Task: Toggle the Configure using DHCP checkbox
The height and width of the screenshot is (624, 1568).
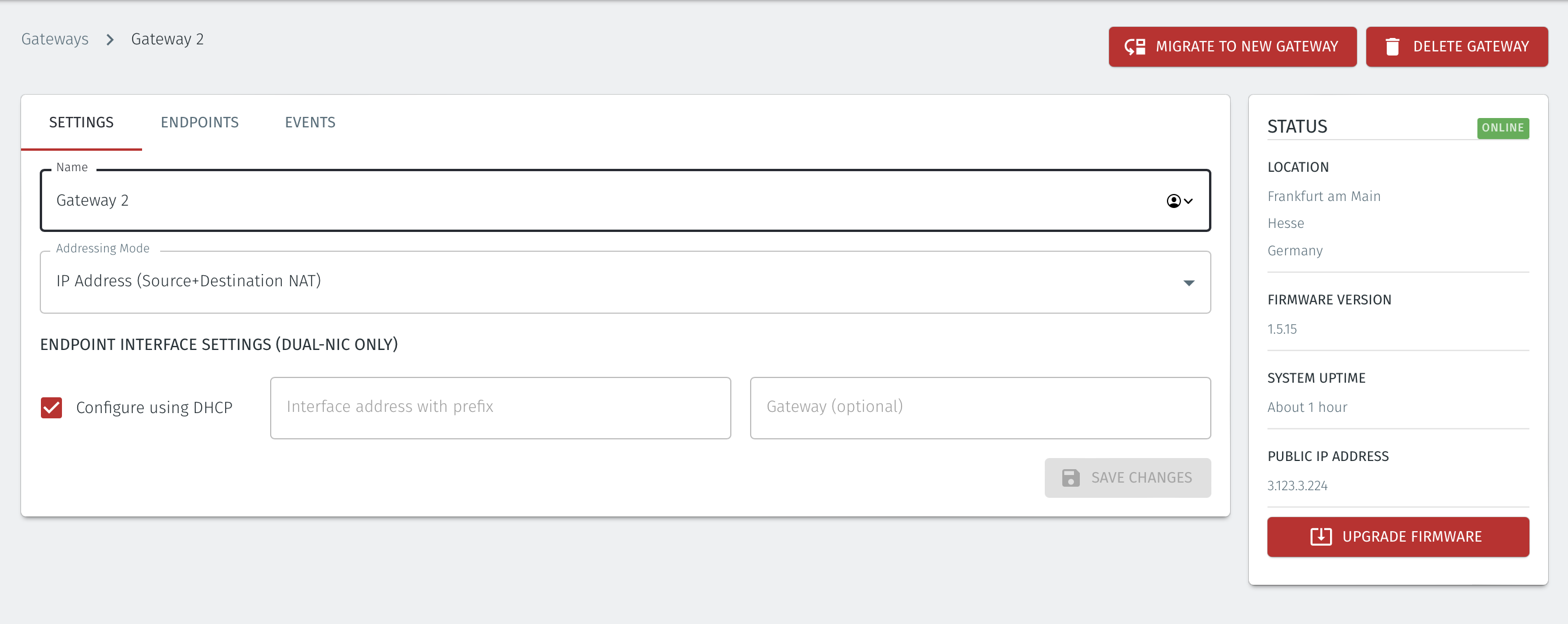Action: pos(51,407)
